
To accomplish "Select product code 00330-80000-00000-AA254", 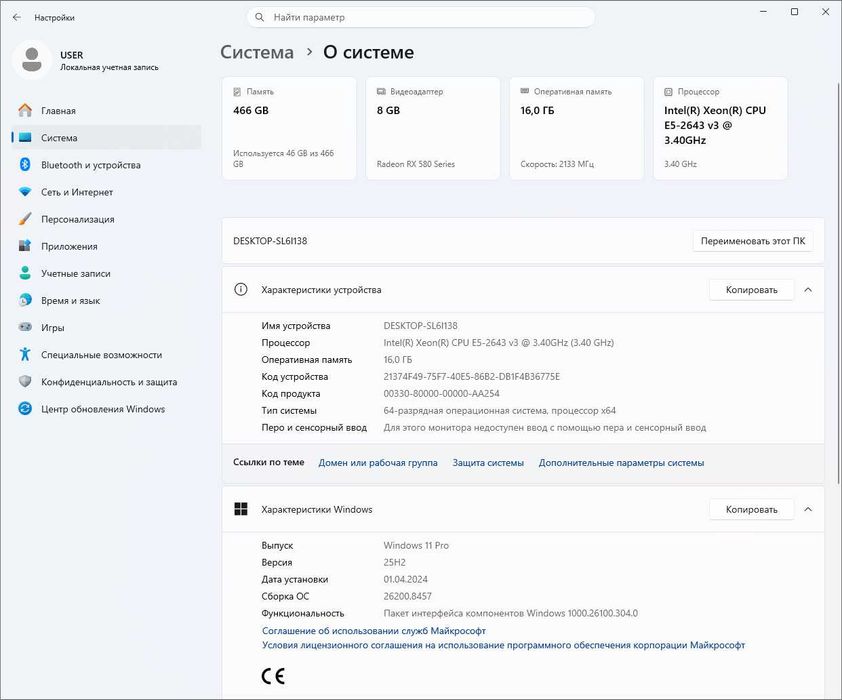I will tap(441, 393).
